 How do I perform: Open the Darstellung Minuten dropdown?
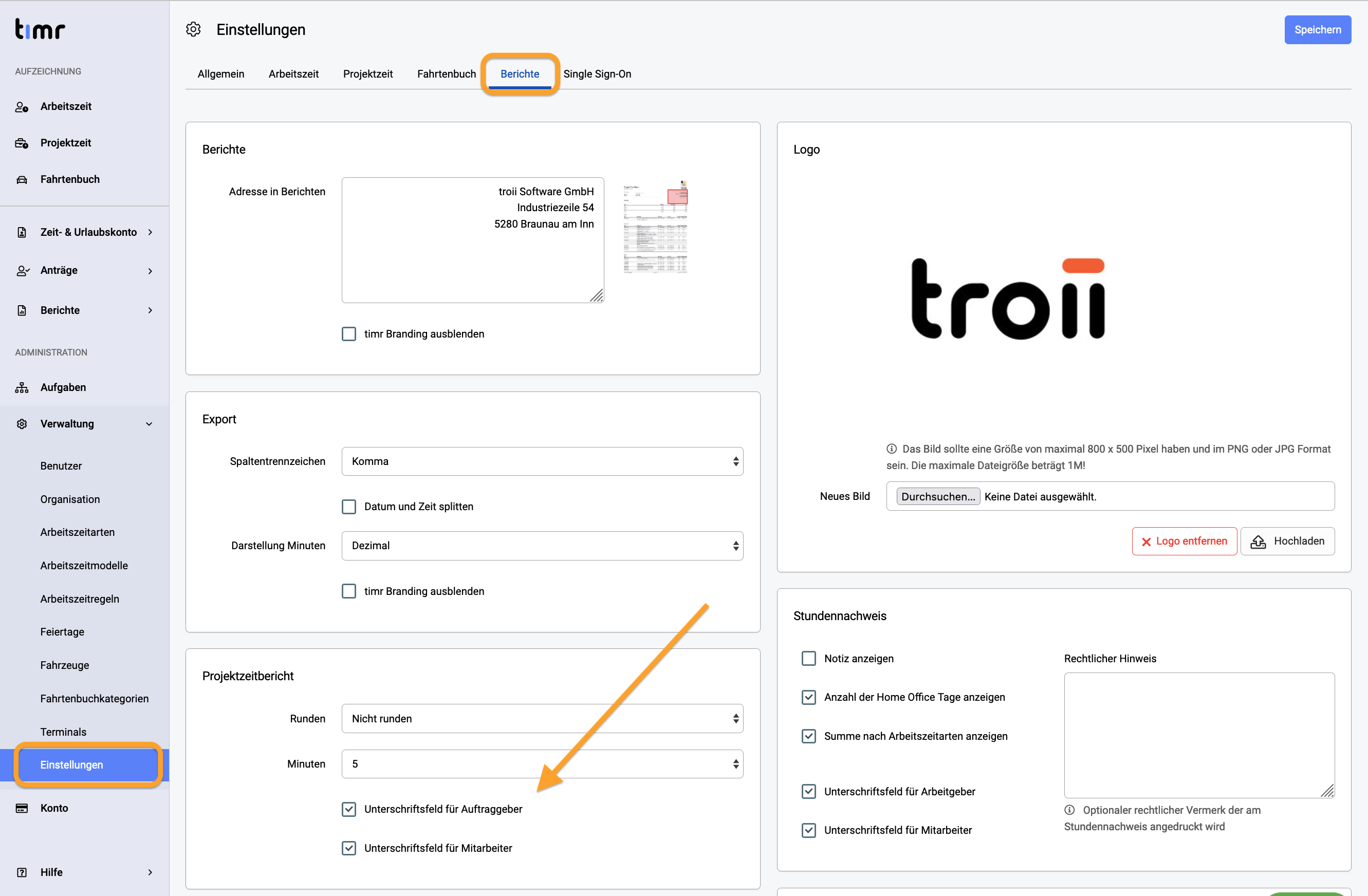[x=542, y=546]
